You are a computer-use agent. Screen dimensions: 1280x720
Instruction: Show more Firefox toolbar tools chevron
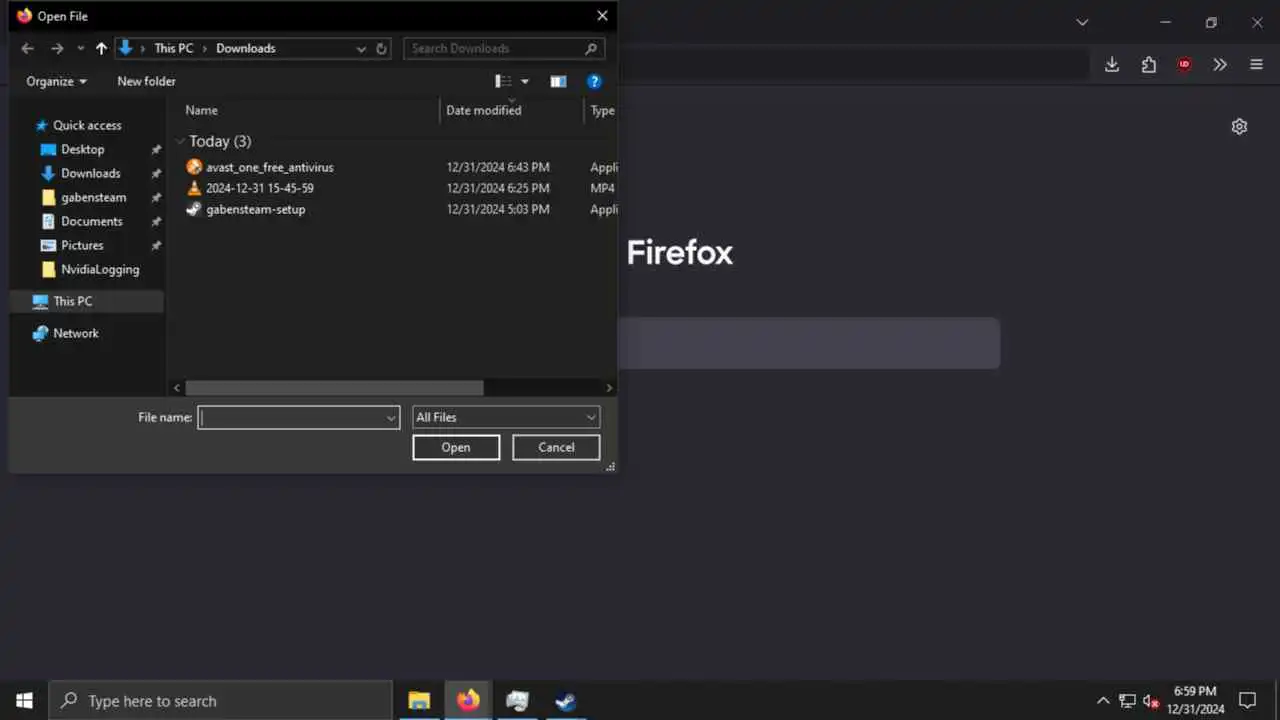[x=1220, y=64]
